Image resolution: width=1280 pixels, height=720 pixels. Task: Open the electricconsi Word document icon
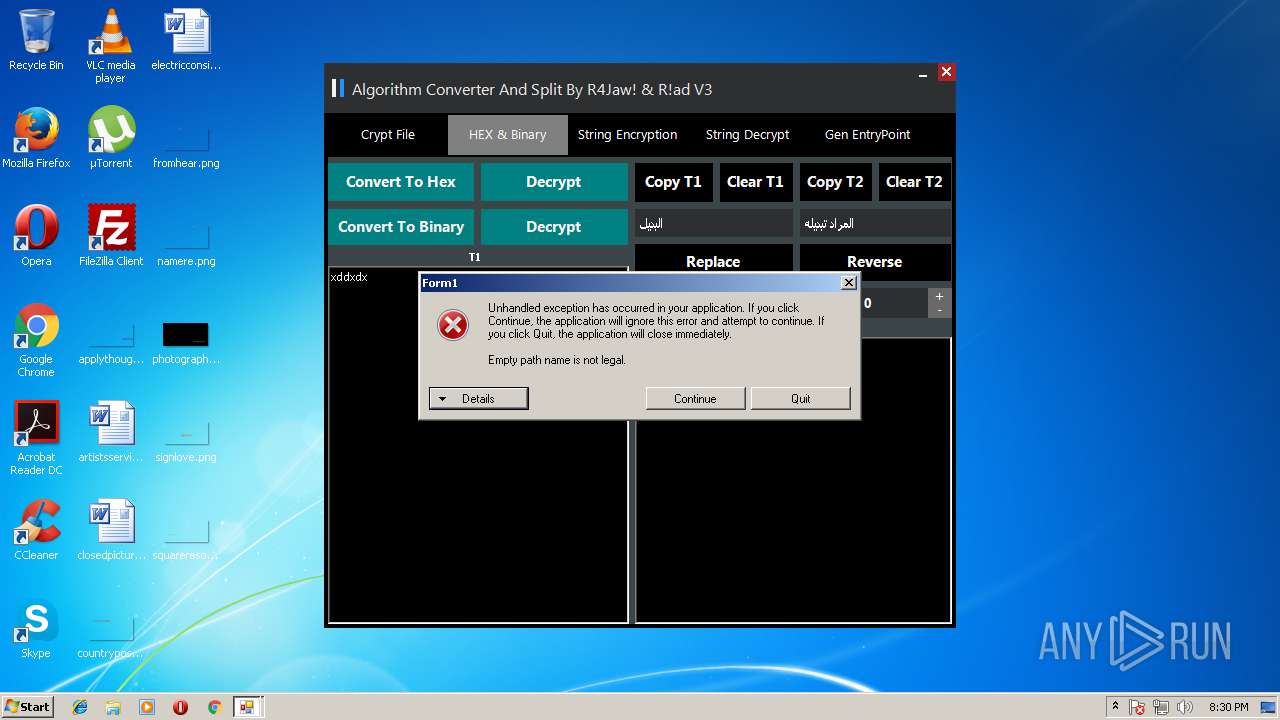click(x=186, y=40)
